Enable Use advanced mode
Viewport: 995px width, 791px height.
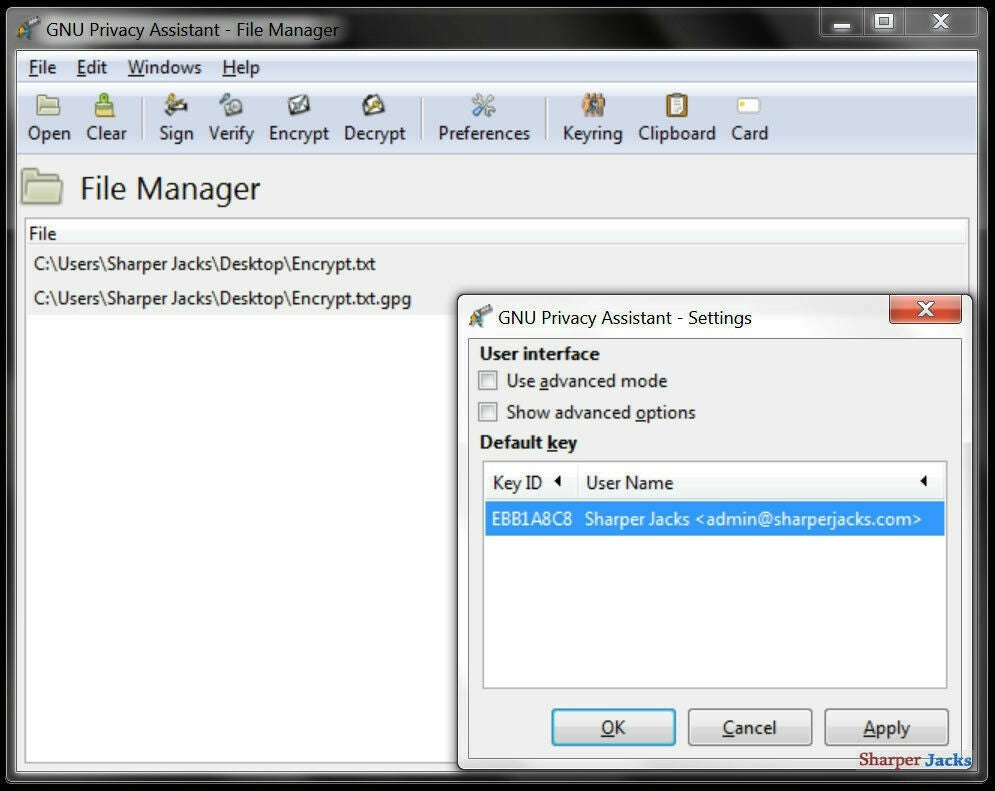[487, 381]
